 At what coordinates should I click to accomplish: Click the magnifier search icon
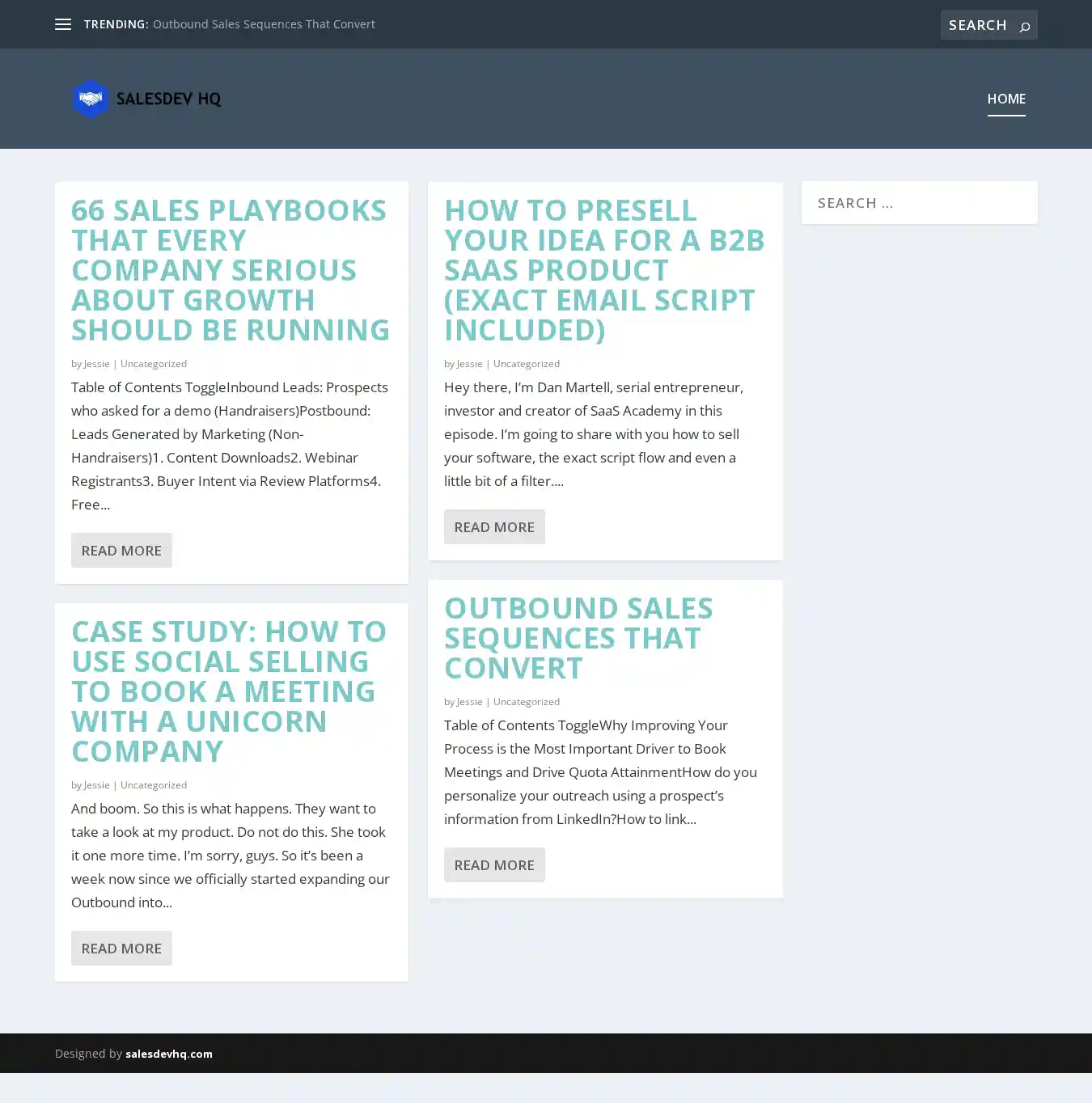(x=1025, y=26)
